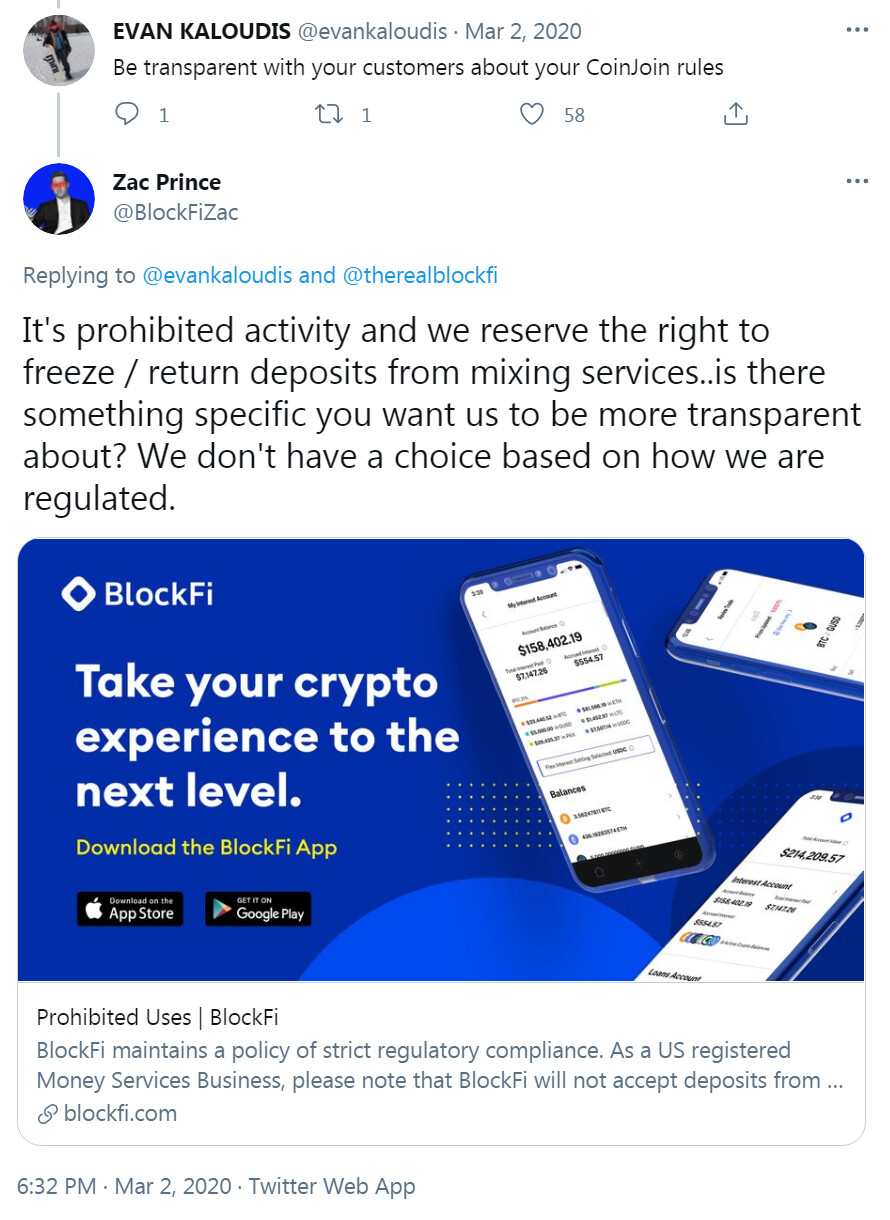The height and width of the screenshot is (1220, 890).
Task: Open the Prohibited Uses | BlockFi link title
Action: [157, 1017]
